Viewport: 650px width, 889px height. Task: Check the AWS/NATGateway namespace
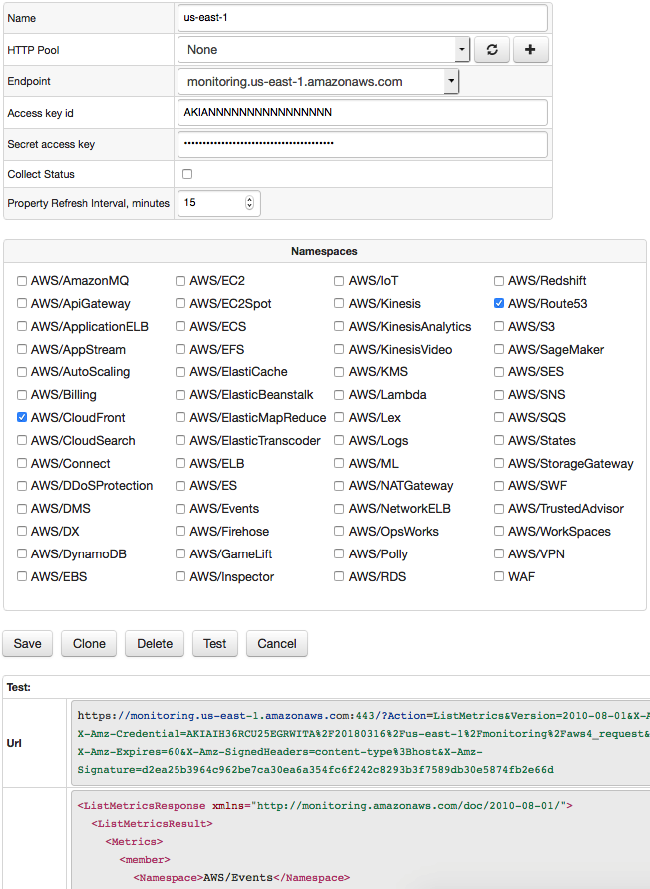[339, 486]
